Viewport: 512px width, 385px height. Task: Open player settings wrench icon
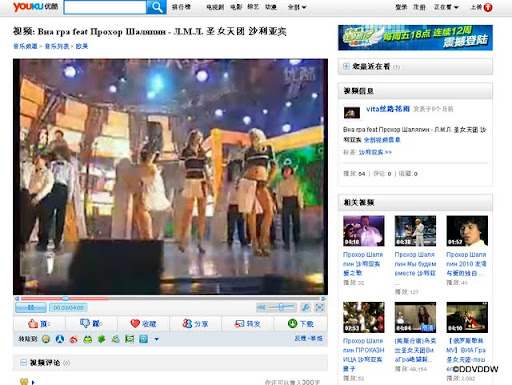[306, 307]
